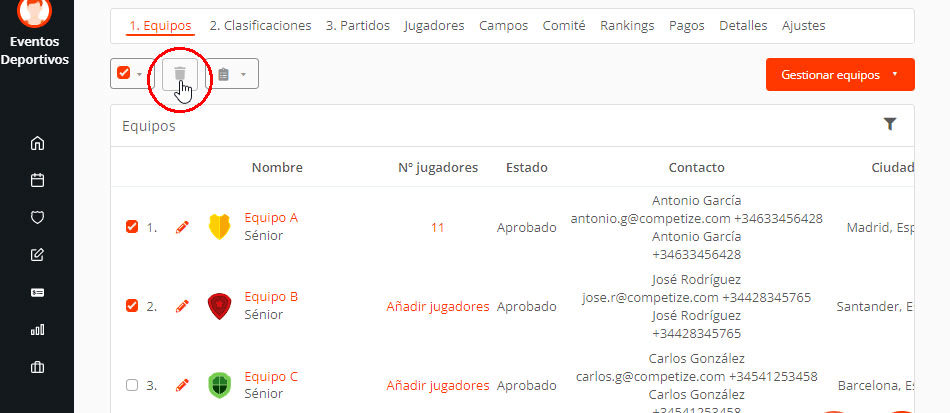The height and width of the screenshot is (413, 950).
Task: Edit Equipo C with pencil icon
Action: coord(182,385)
